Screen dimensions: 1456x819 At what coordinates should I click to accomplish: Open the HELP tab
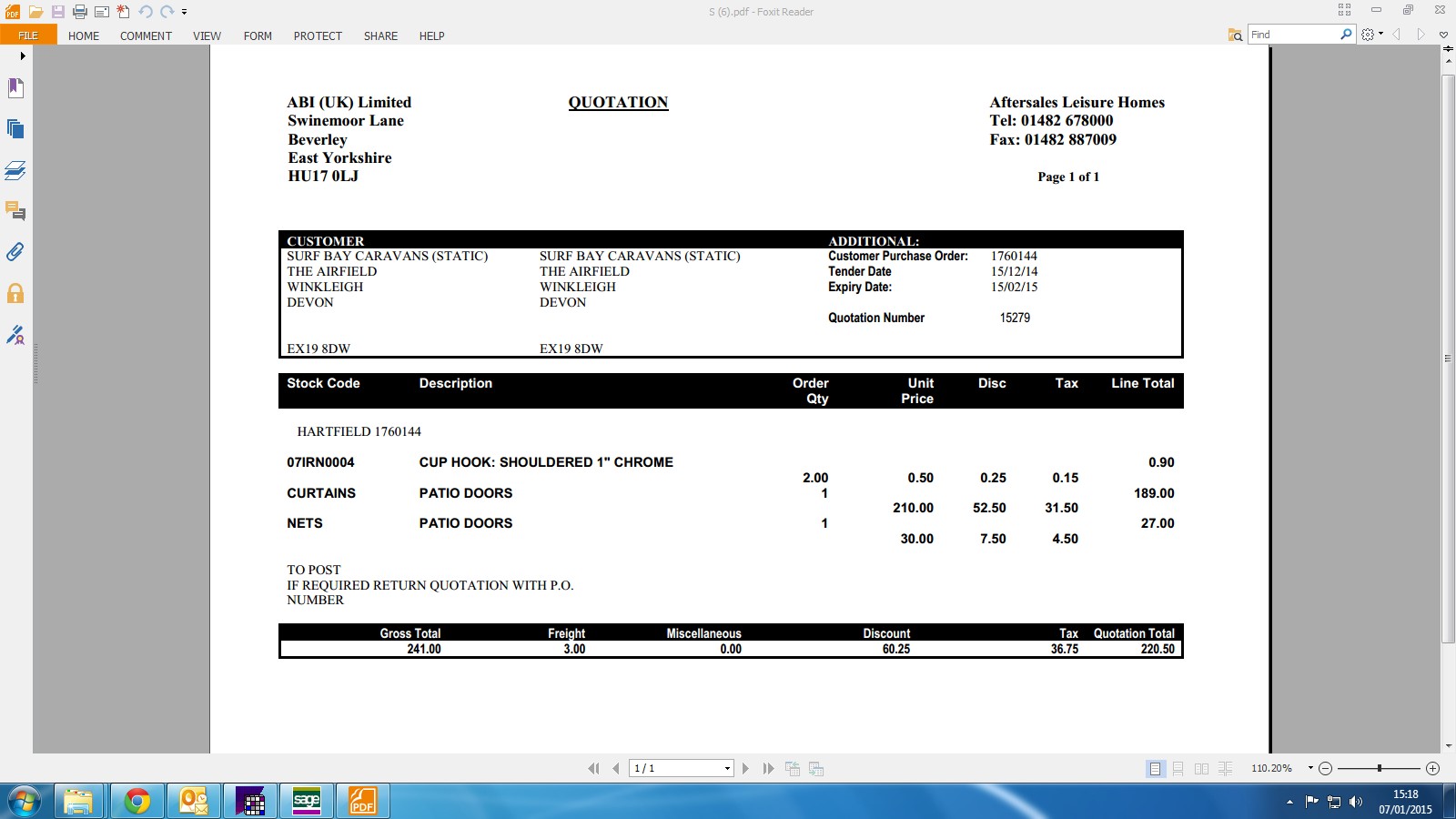(x=431, y=35)
